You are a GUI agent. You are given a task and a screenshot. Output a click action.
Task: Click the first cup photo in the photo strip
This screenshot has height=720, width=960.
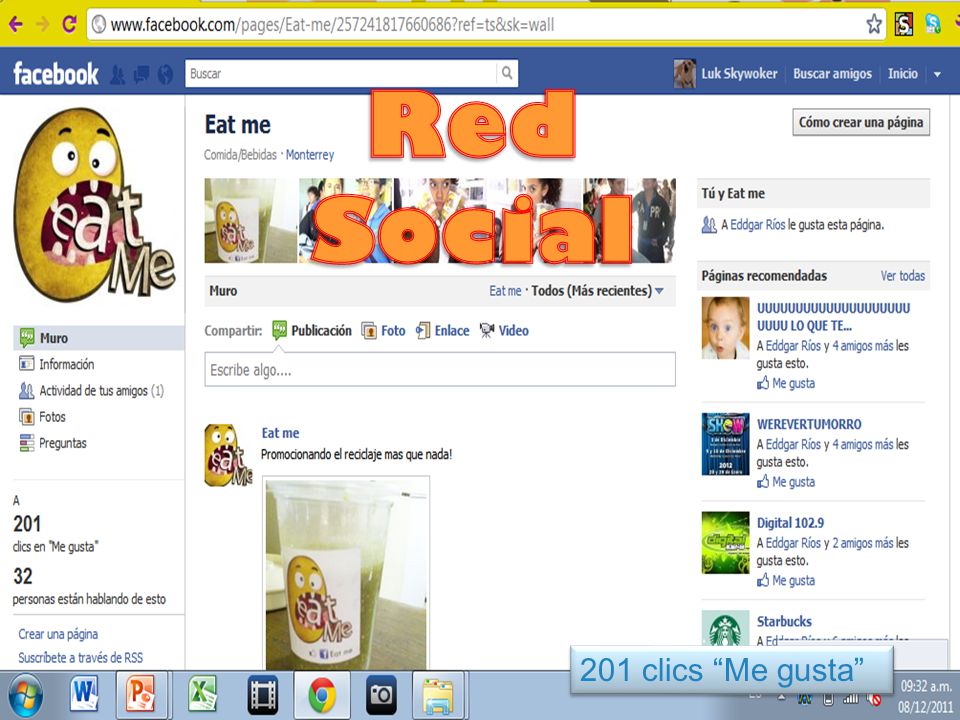250,220
